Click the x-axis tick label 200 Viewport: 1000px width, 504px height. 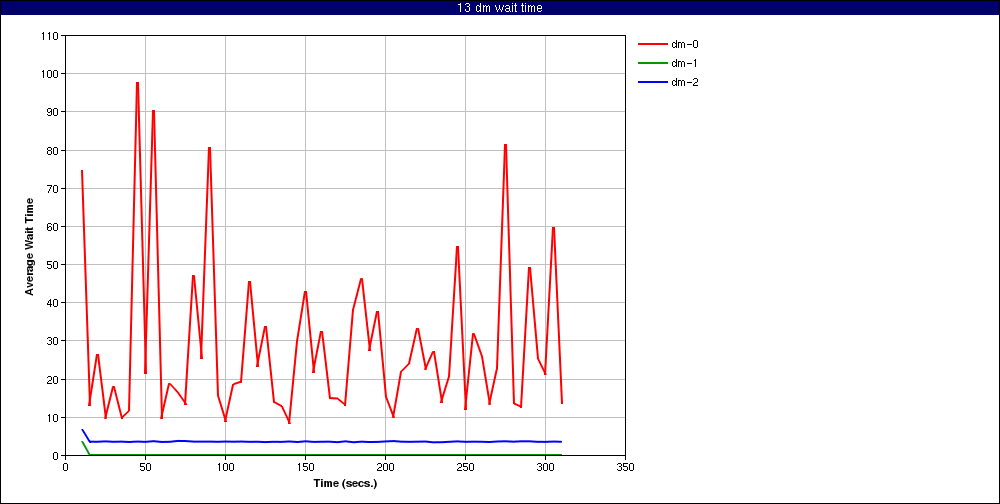385,467
